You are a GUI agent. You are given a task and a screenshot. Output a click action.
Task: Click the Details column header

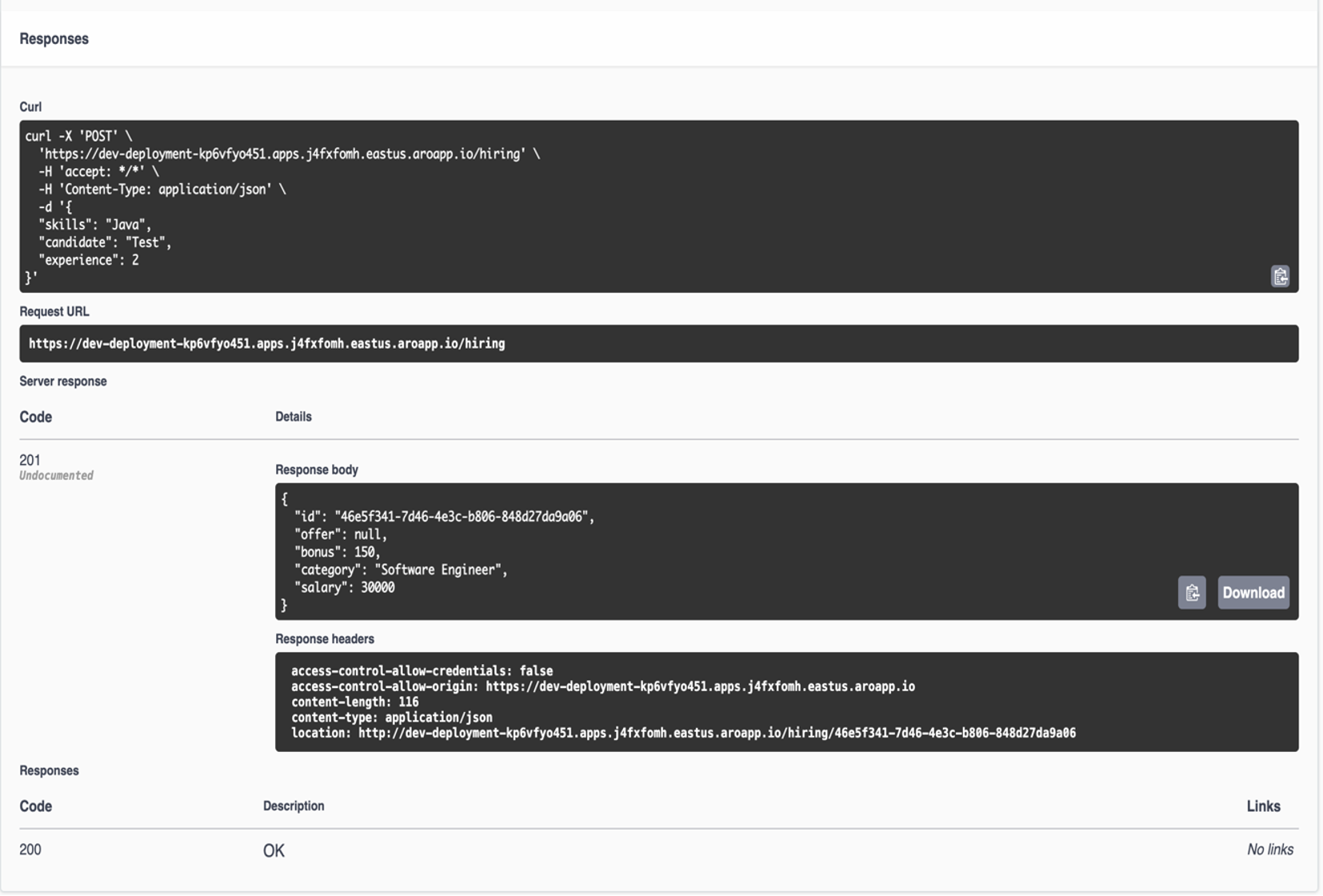(294, 417)
